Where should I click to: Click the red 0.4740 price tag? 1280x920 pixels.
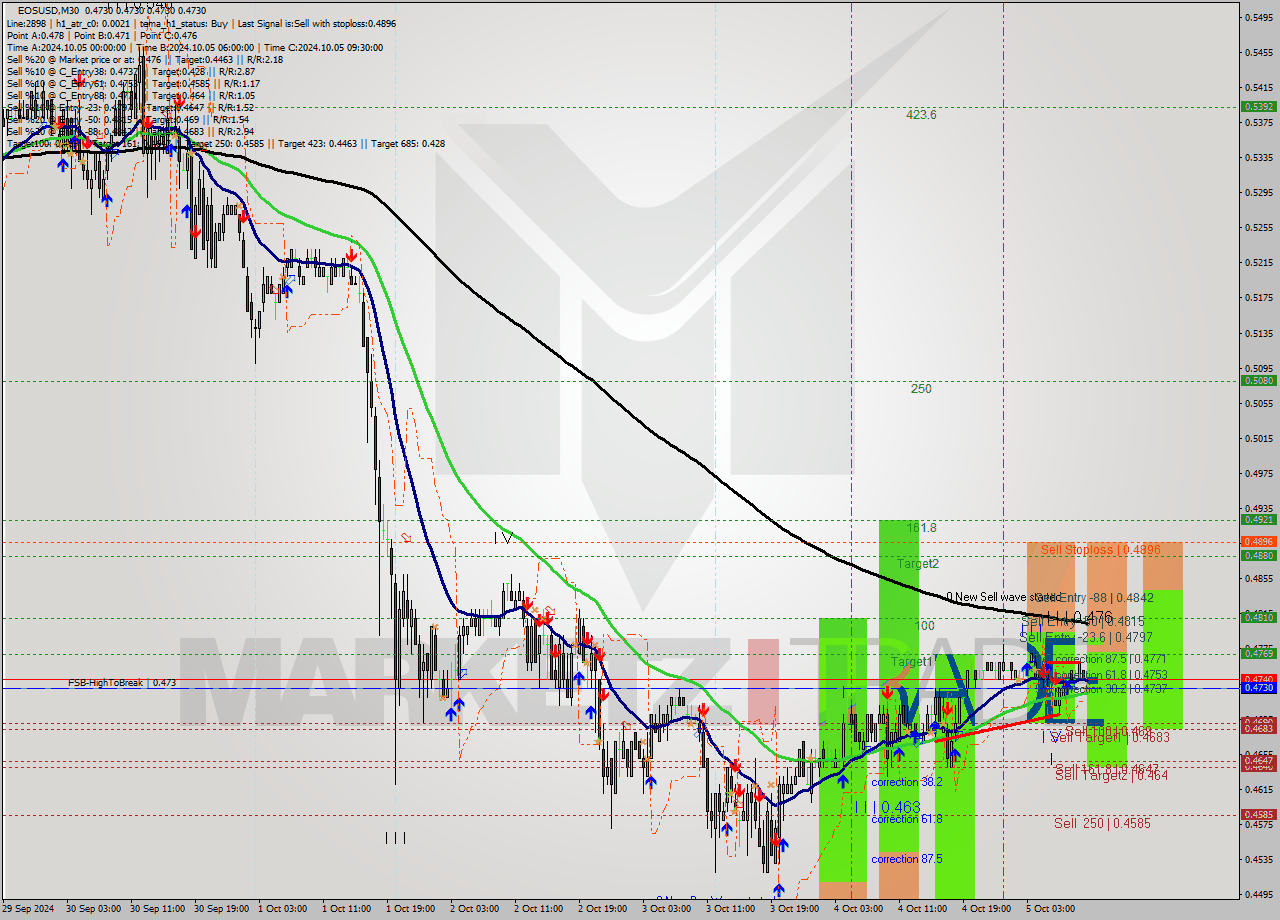click(1258, 678)
